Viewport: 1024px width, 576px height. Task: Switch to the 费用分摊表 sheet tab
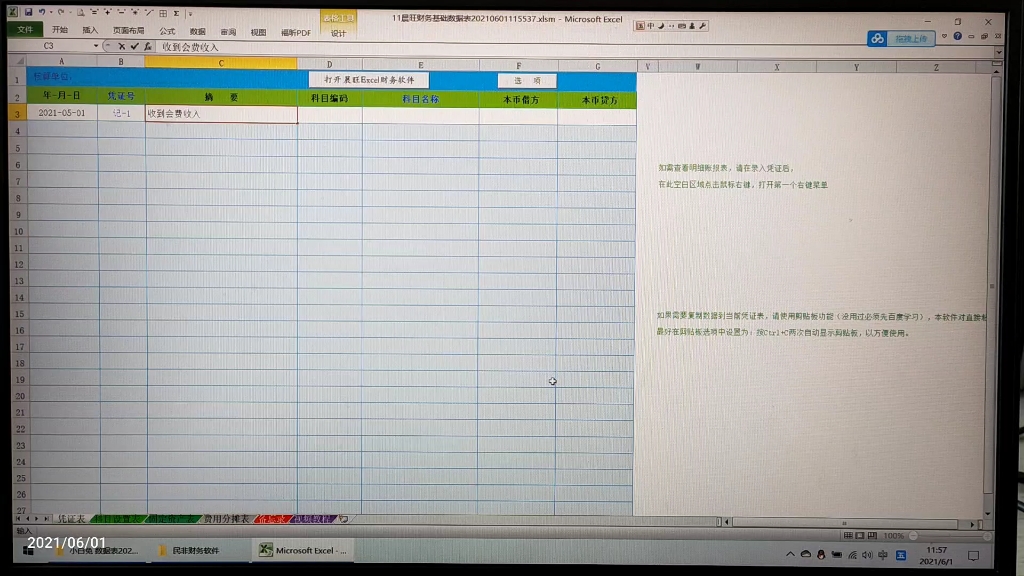tap(225, 518)
